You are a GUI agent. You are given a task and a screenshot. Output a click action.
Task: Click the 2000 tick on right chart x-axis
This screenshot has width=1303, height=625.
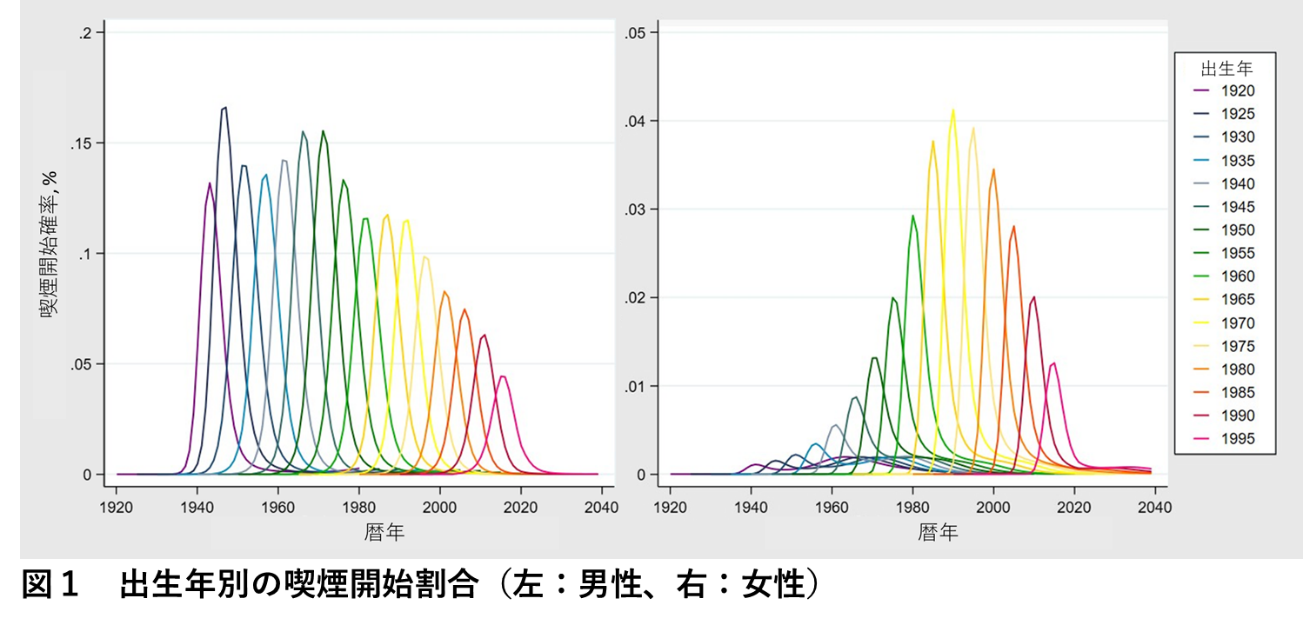(x=993, y=505)
